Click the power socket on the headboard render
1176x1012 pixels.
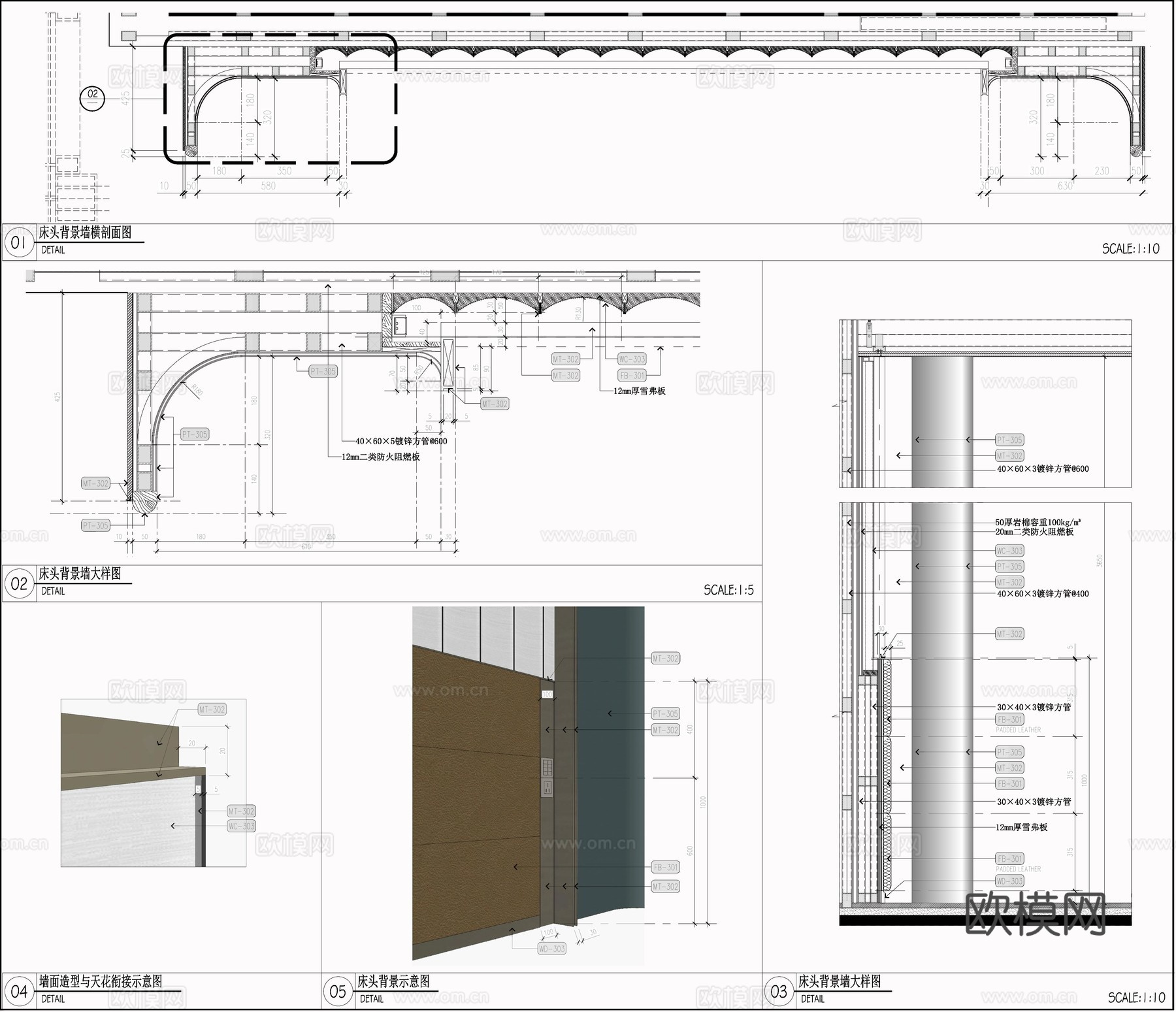tap(547, 787)
